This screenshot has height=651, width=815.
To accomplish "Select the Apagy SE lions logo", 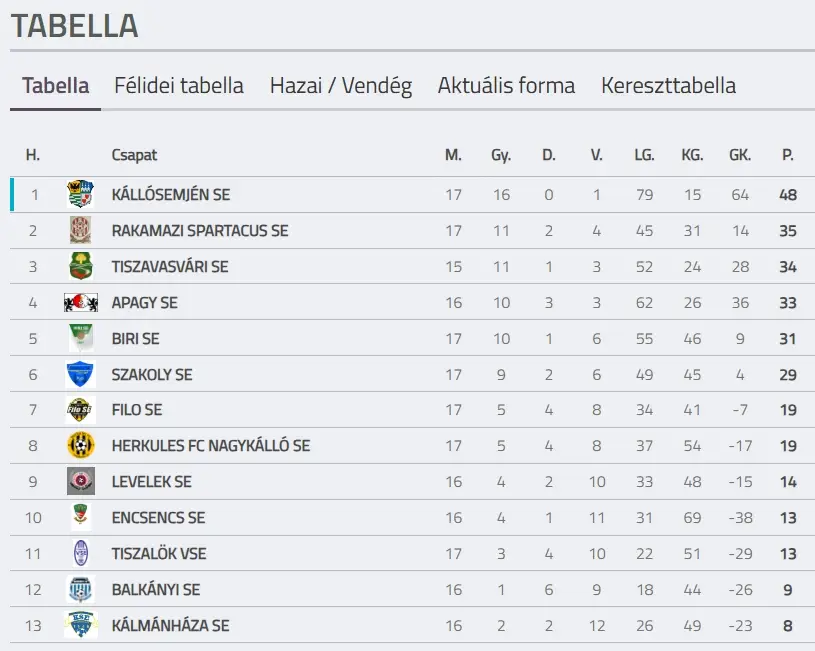I will 81,302.
